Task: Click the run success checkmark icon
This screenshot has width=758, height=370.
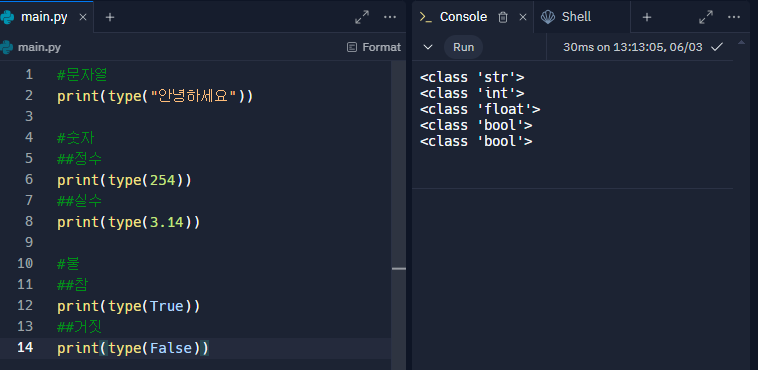Action: coord(717,47)
